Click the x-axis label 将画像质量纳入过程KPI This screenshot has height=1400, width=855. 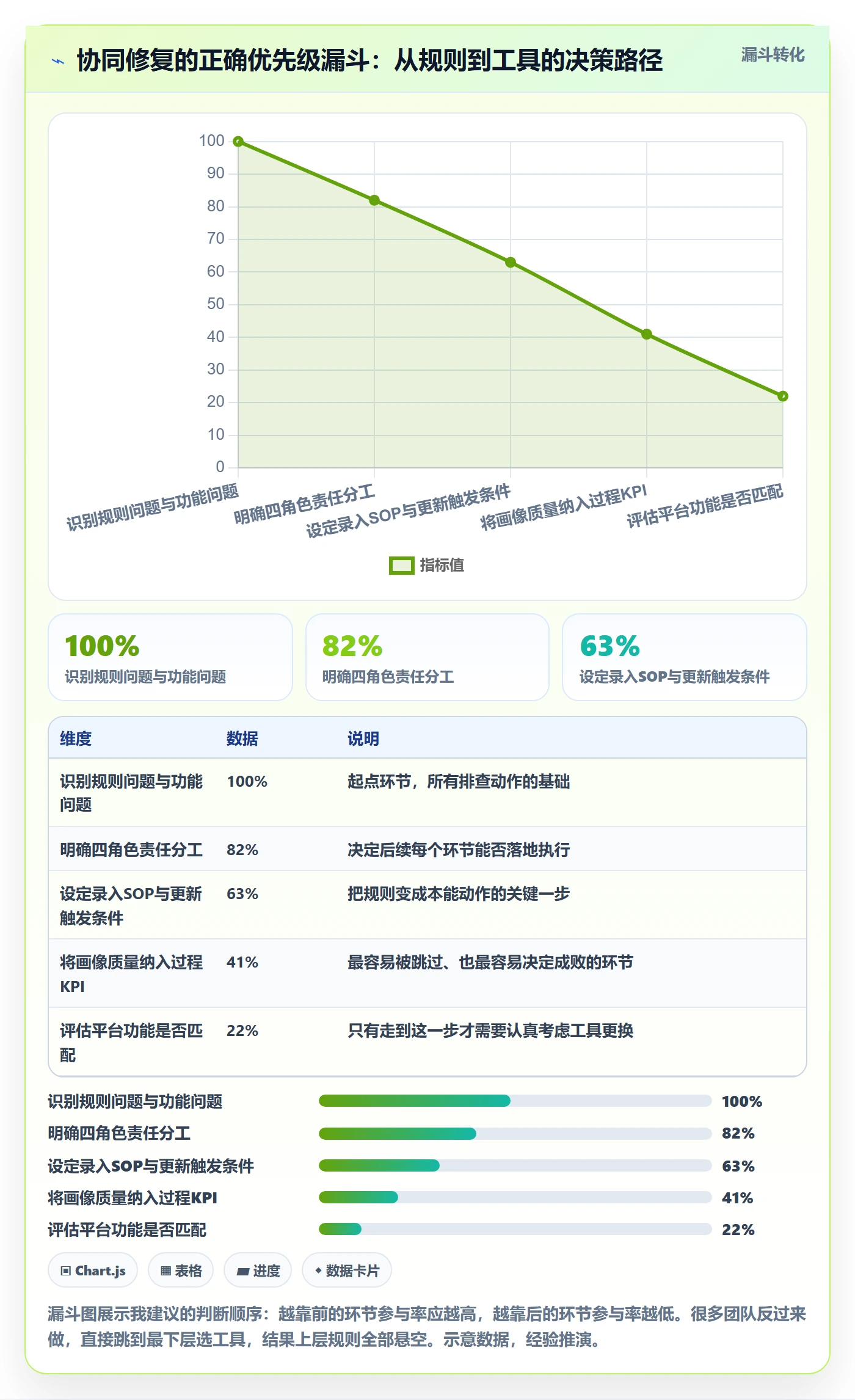(x=563, y=508)
